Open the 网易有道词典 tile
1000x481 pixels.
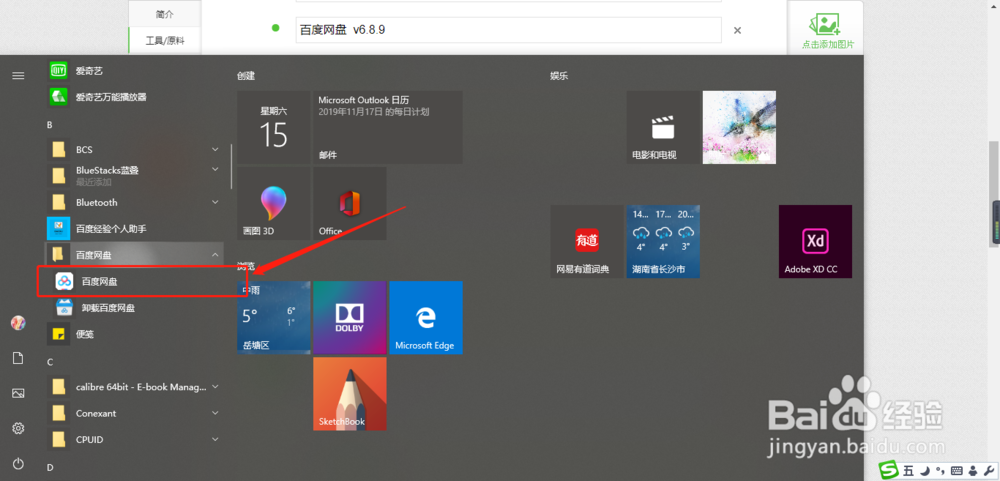coord(587,241)
